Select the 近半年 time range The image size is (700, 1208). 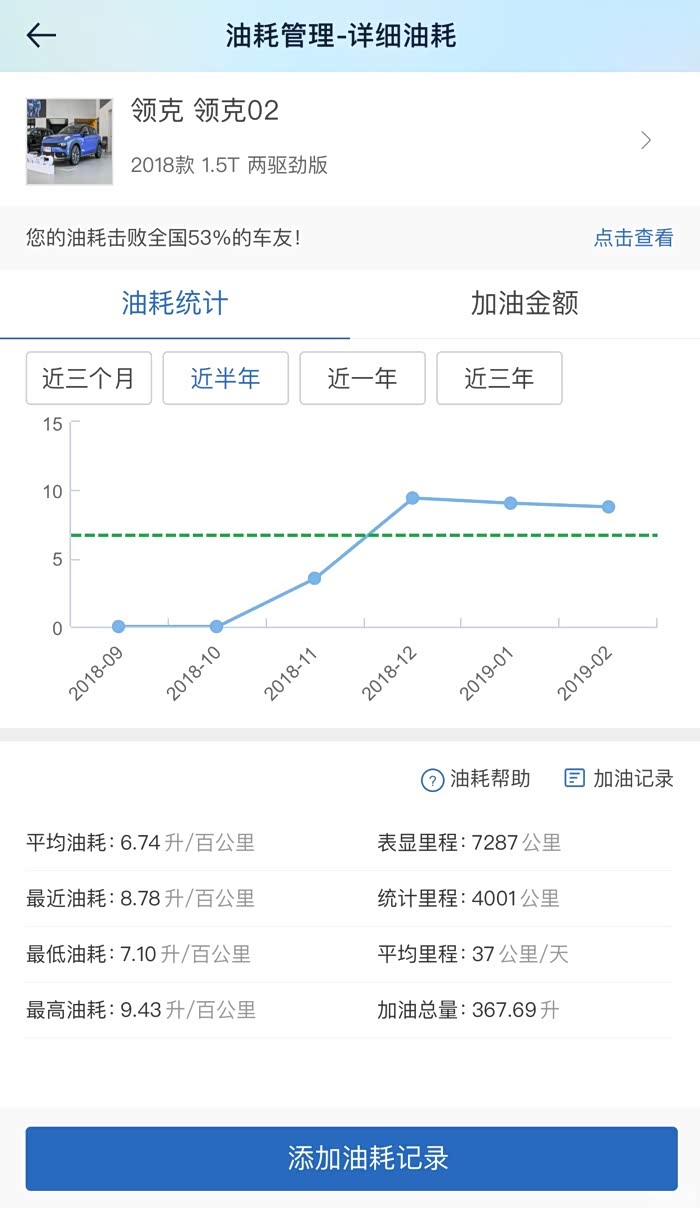point(225,378)
